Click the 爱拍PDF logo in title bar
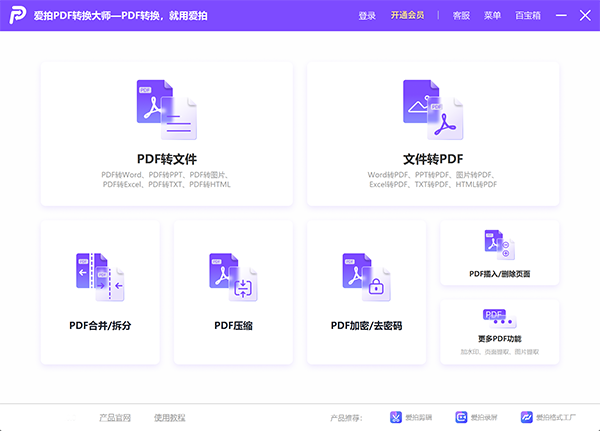The image size is (600, 431). (18, 15)
